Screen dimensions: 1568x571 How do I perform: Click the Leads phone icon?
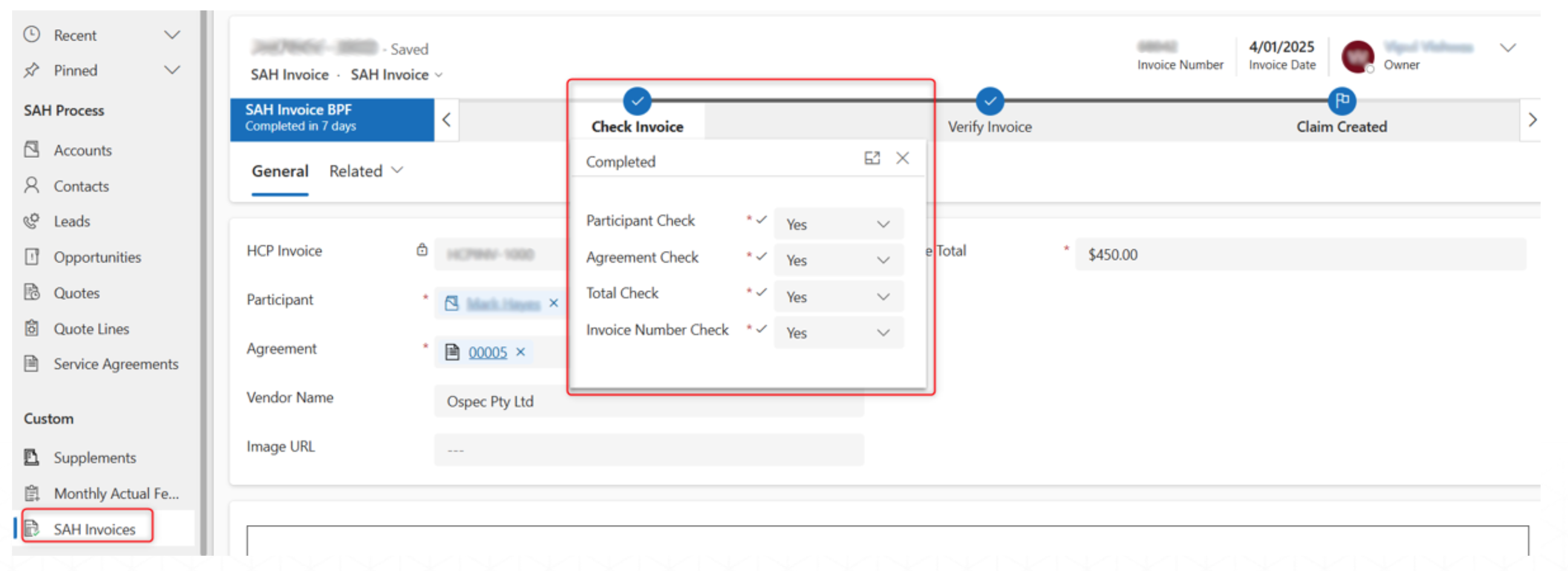tap(31, 221)
